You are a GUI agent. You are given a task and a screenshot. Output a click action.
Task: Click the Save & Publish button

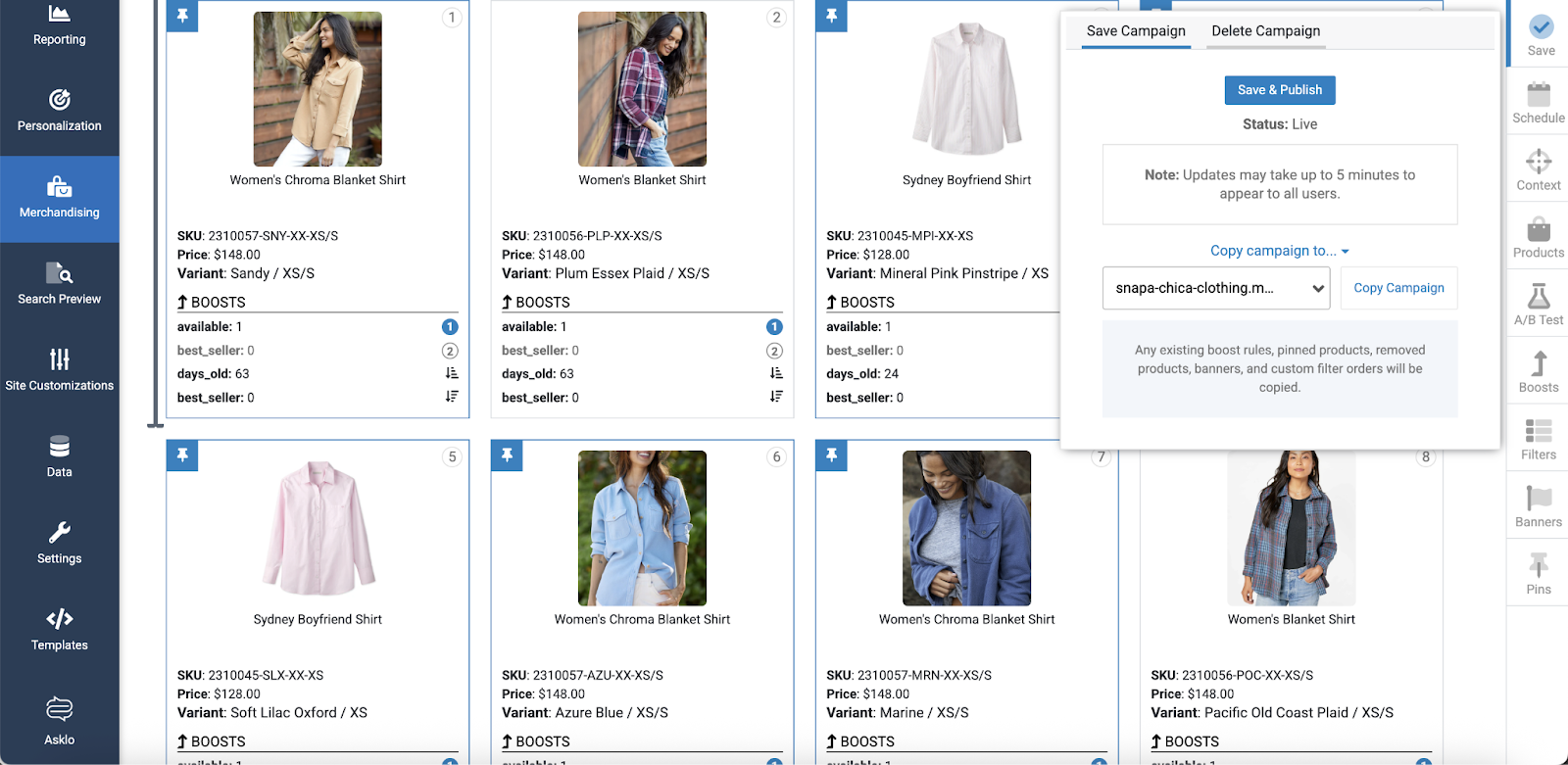(1279, 90)
